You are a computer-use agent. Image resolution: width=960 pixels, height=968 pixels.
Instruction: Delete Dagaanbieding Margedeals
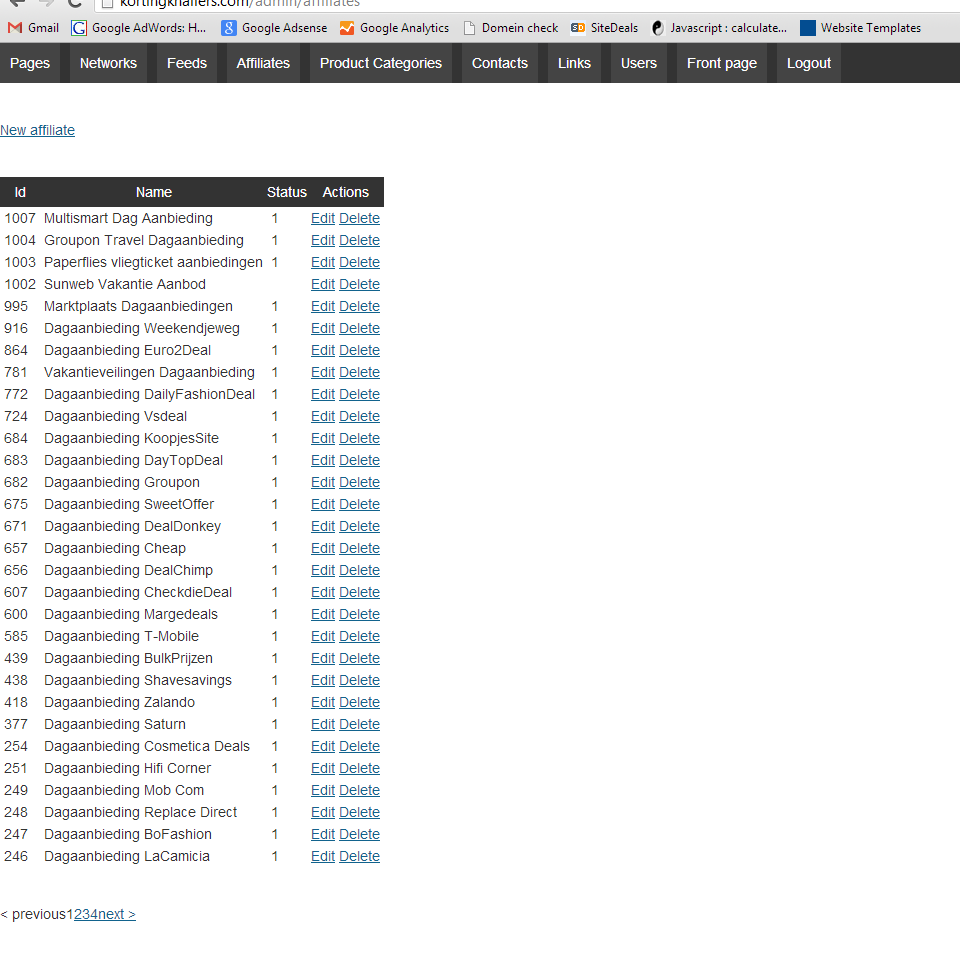(x=359, y=615)
